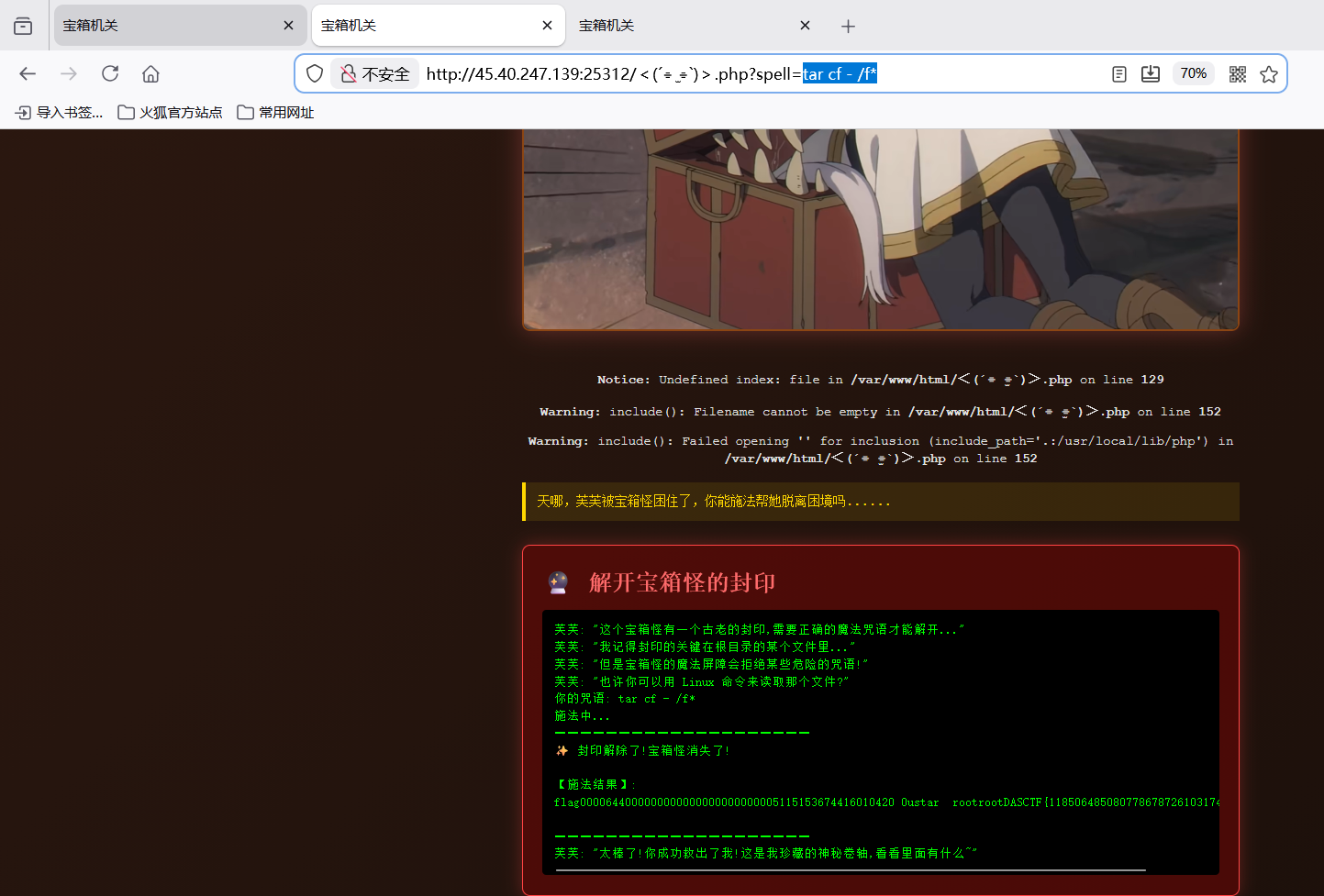Go back to the previous page
Screen dimensions: 1324x896
click(28, 73)
